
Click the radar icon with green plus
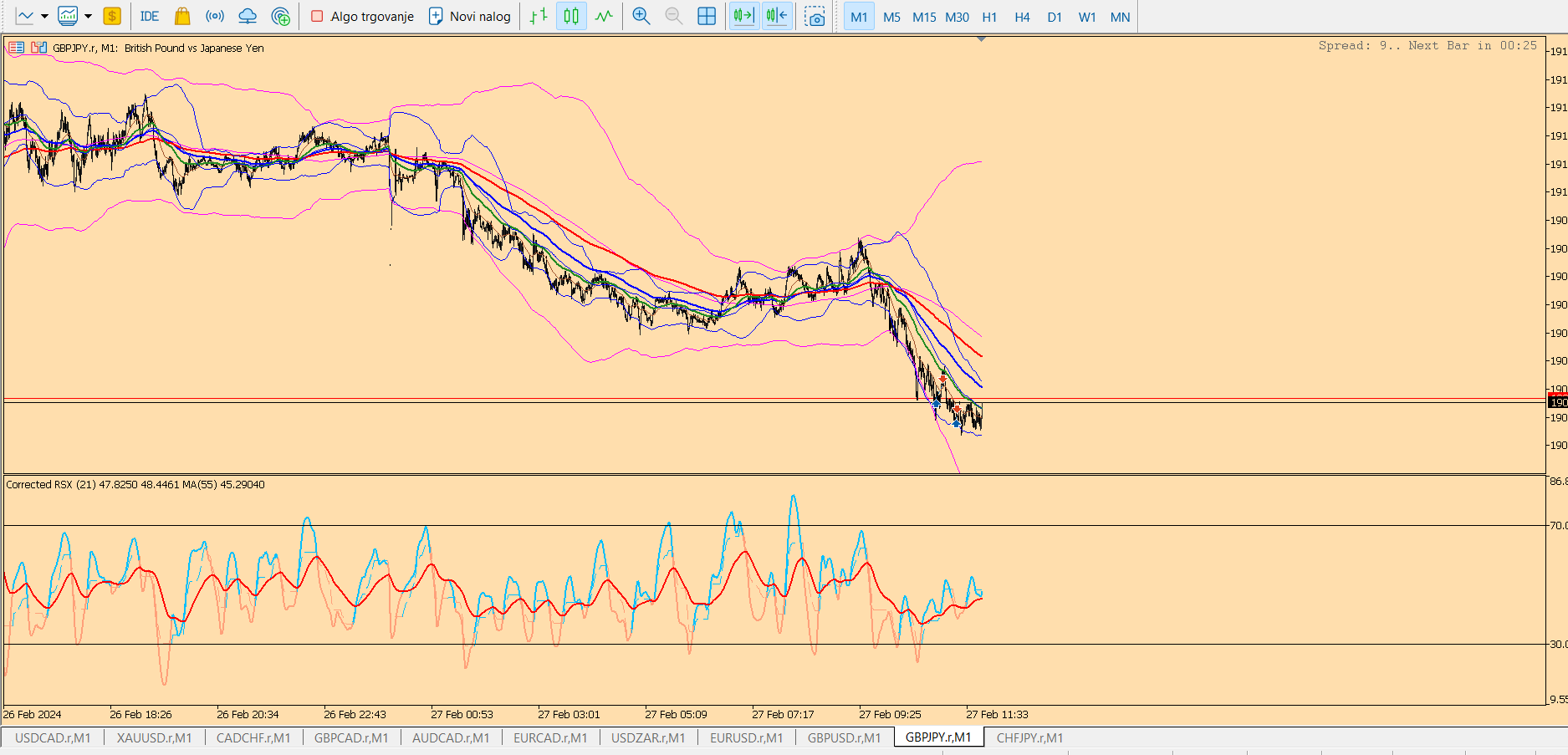tap(281, 16)
